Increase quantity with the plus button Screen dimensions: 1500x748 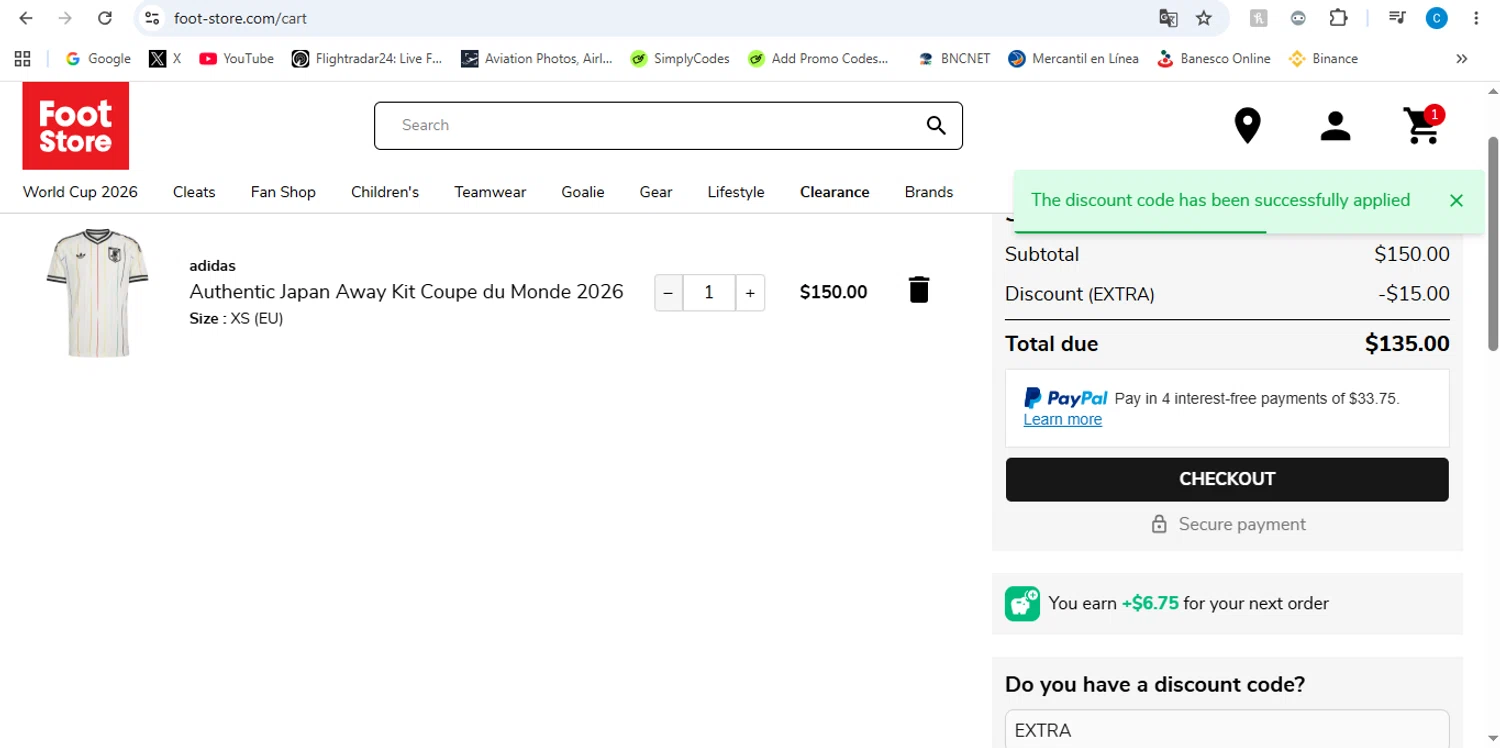coord(750,293)
